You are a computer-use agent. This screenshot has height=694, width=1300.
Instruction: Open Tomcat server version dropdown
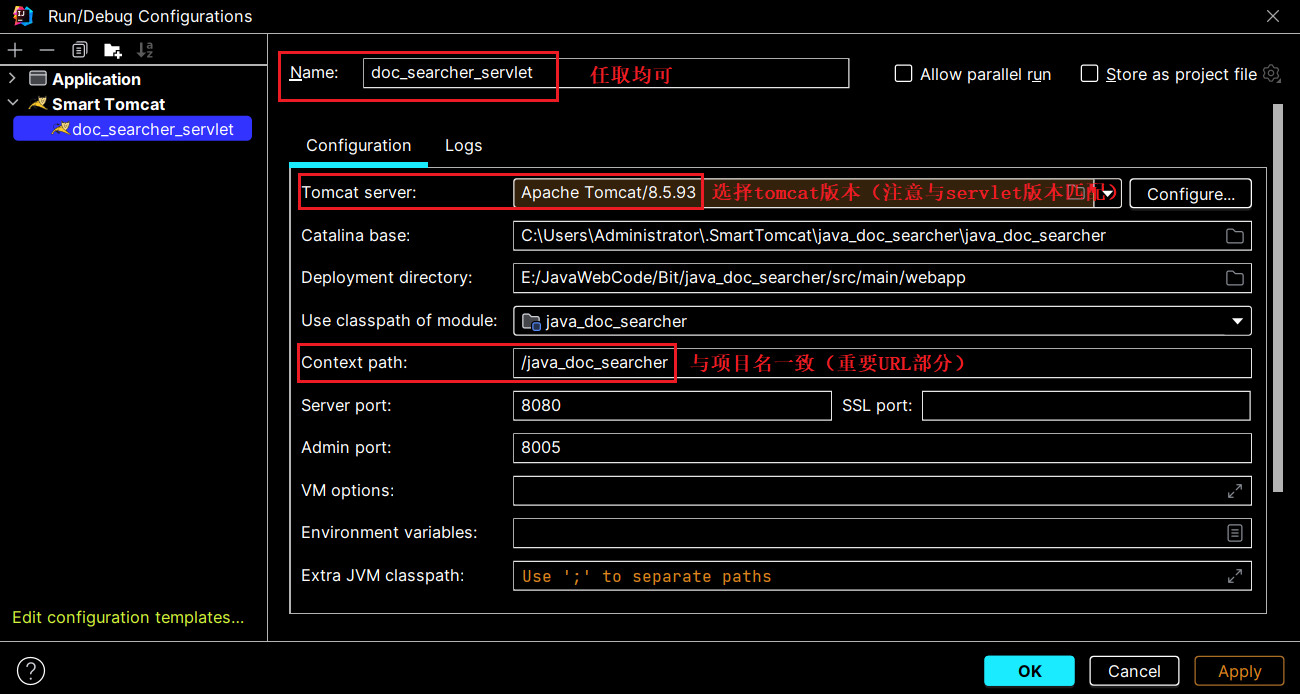point(1109,193)
